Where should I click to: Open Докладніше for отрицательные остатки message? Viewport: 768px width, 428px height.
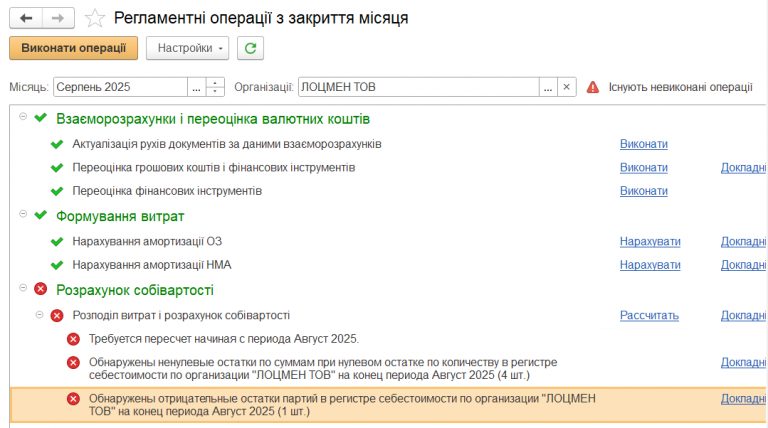point(744,399)
